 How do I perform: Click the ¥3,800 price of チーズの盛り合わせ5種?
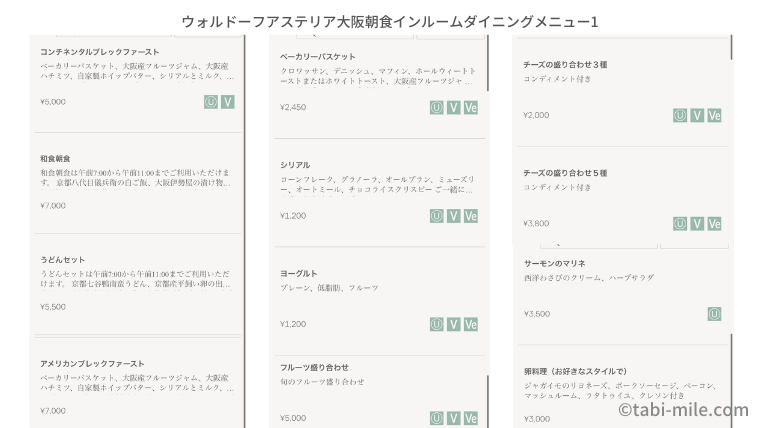click(x=536, y=224)
